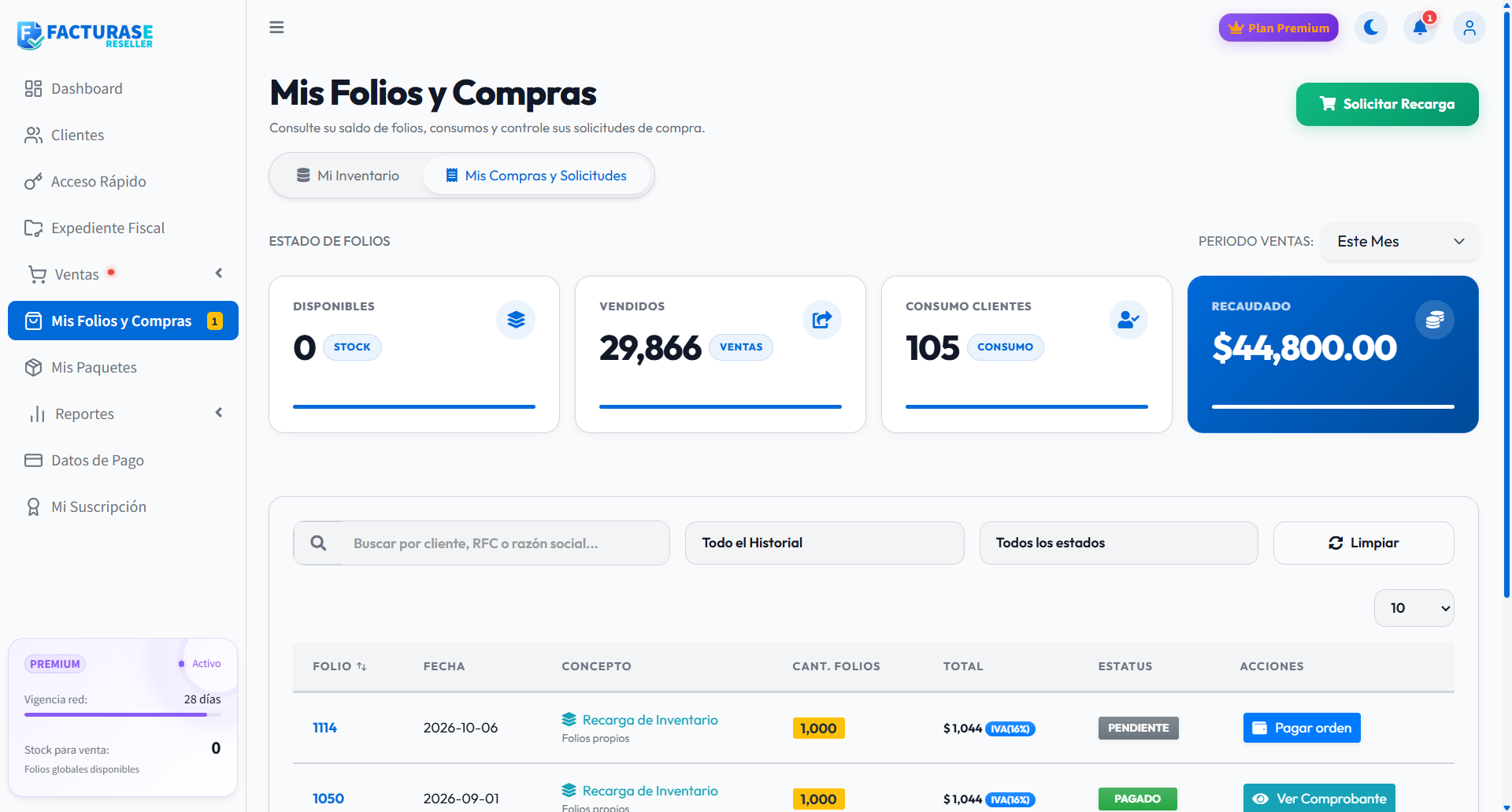Image resolution: width=1512 pixels, height=812 pixels.
Task: Click the Consumo Clientes user icon
Action: pyautogui.click(x=1128, y=320)
